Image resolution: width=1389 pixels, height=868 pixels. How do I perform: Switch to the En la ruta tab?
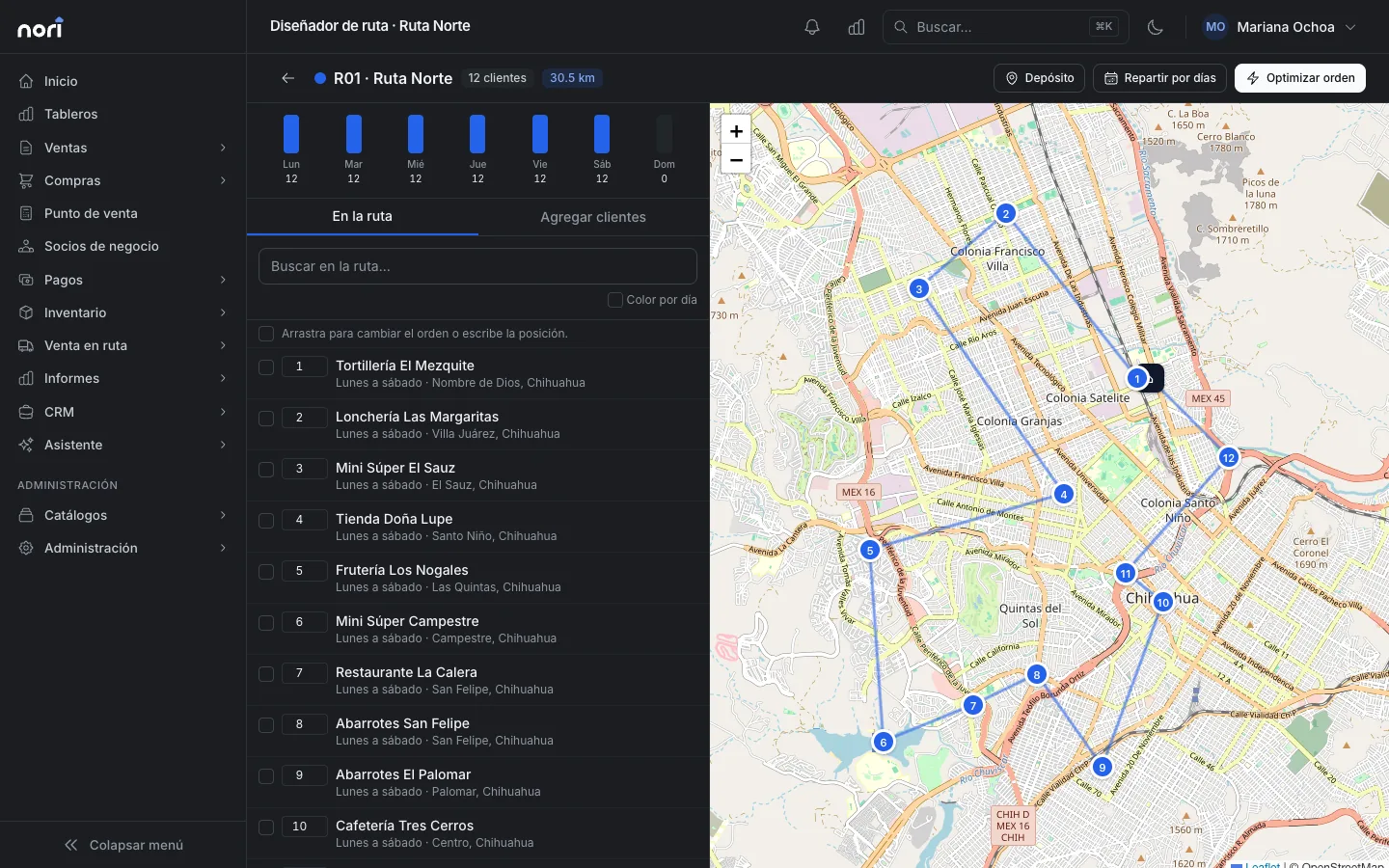tap(363, 217)
